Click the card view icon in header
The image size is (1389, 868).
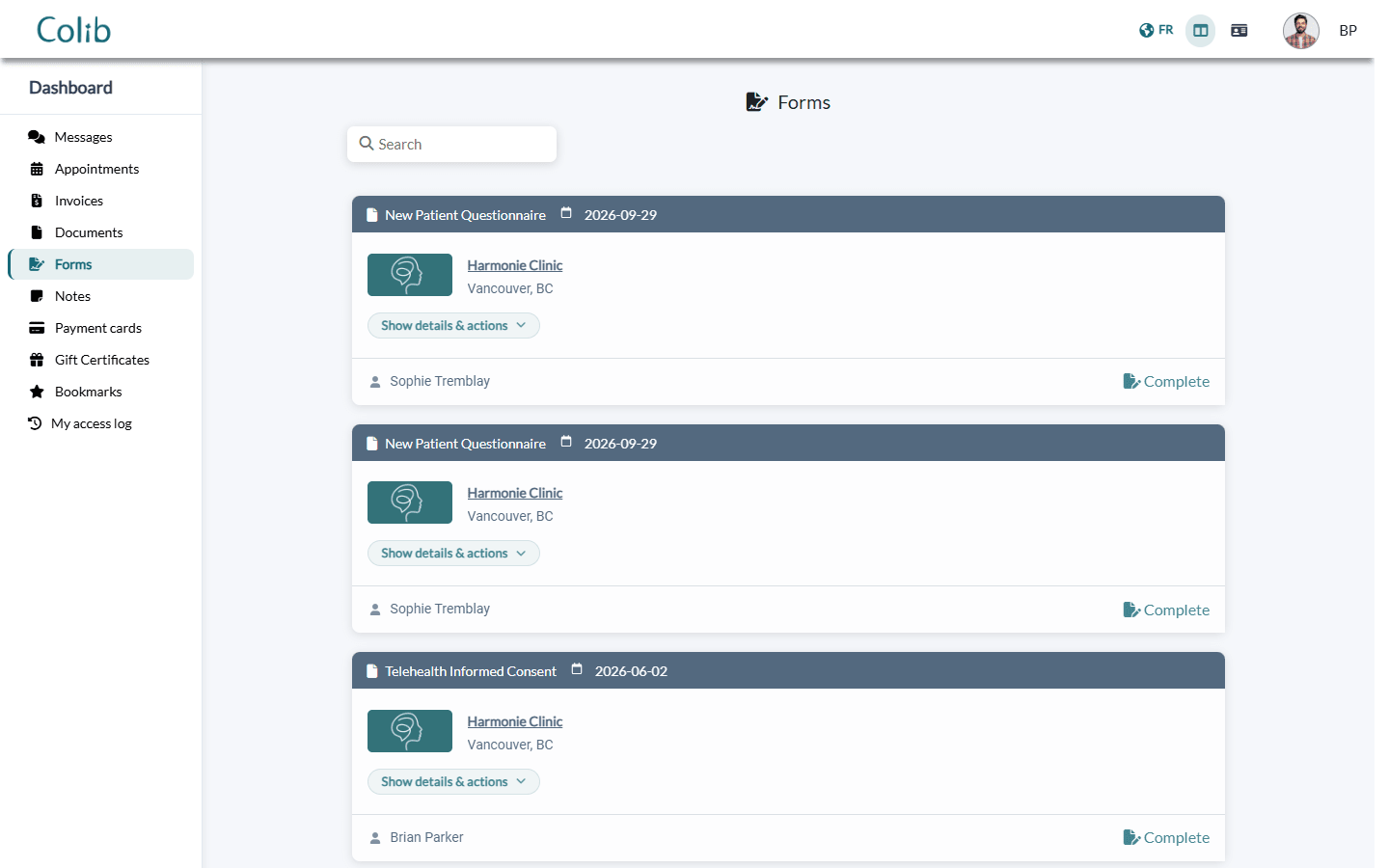[x=1239, y=31]
